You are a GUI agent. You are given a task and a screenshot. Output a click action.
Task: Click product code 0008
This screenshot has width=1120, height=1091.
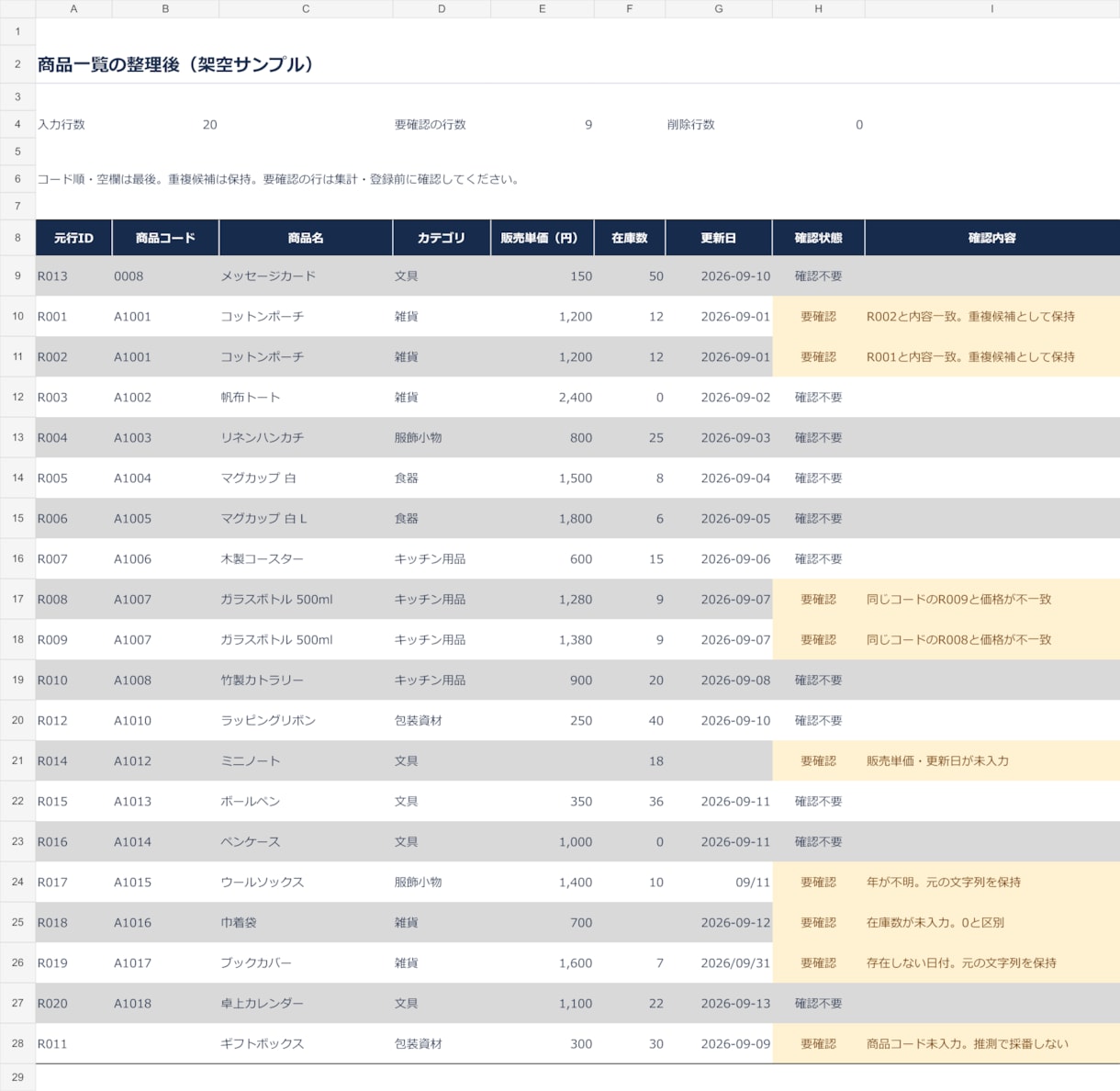129,276
